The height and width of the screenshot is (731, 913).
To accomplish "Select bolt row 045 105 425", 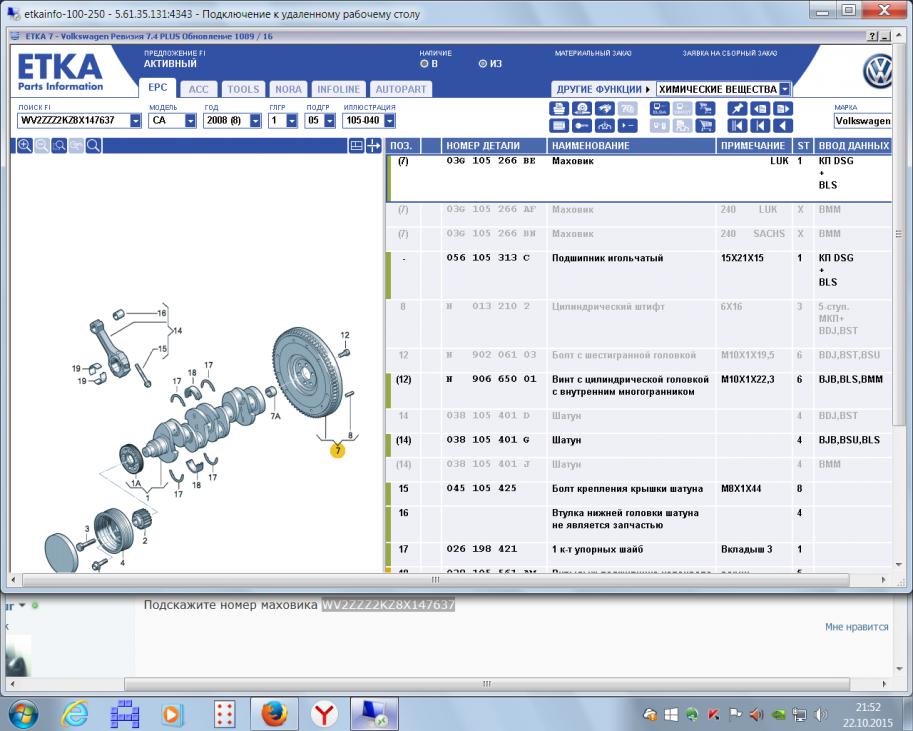I will [639, 493].
